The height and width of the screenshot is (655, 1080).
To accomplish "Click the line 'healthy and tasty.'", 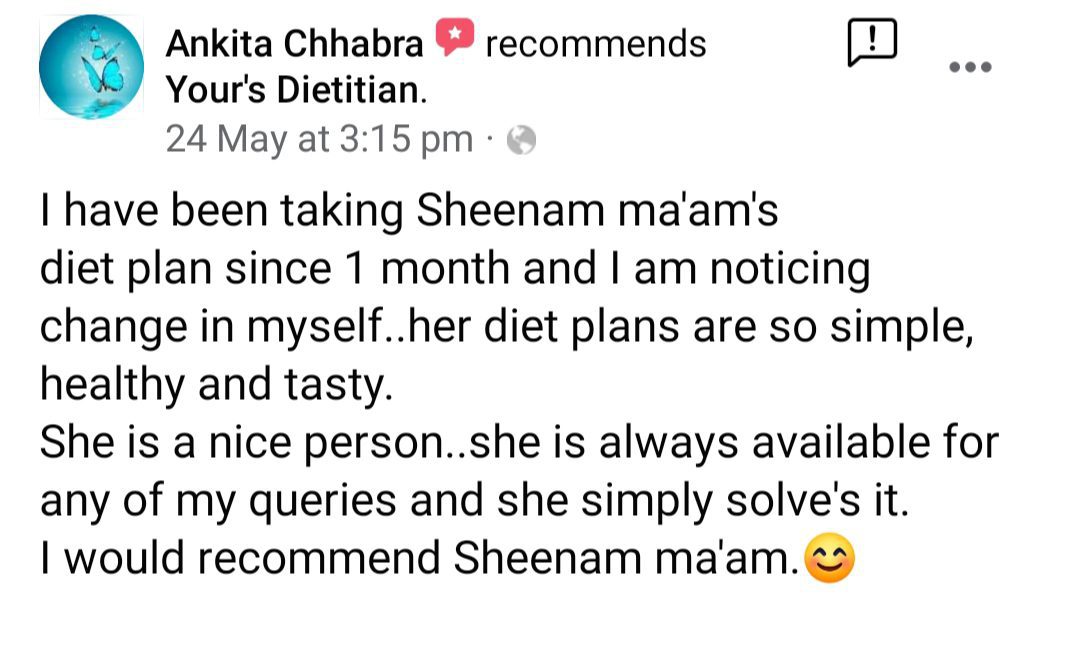I will pyautogui.click(x=216, y=384).
